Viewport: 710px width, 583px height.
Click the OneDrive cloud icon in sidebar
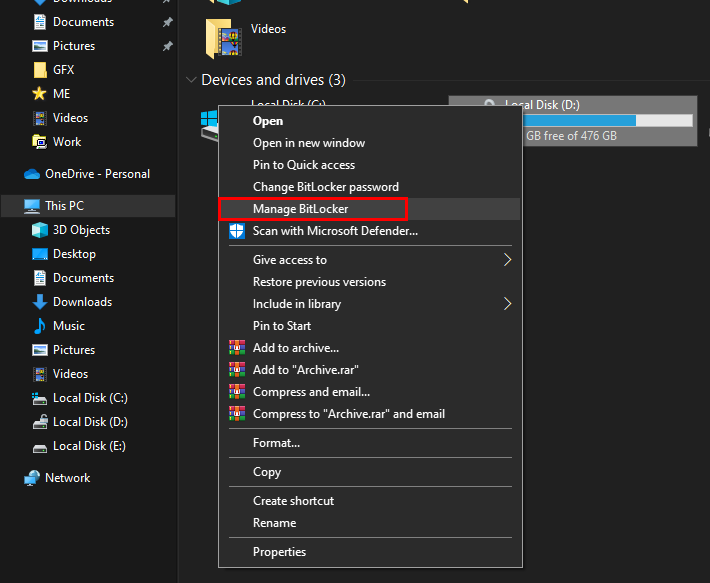click(33, 174)
